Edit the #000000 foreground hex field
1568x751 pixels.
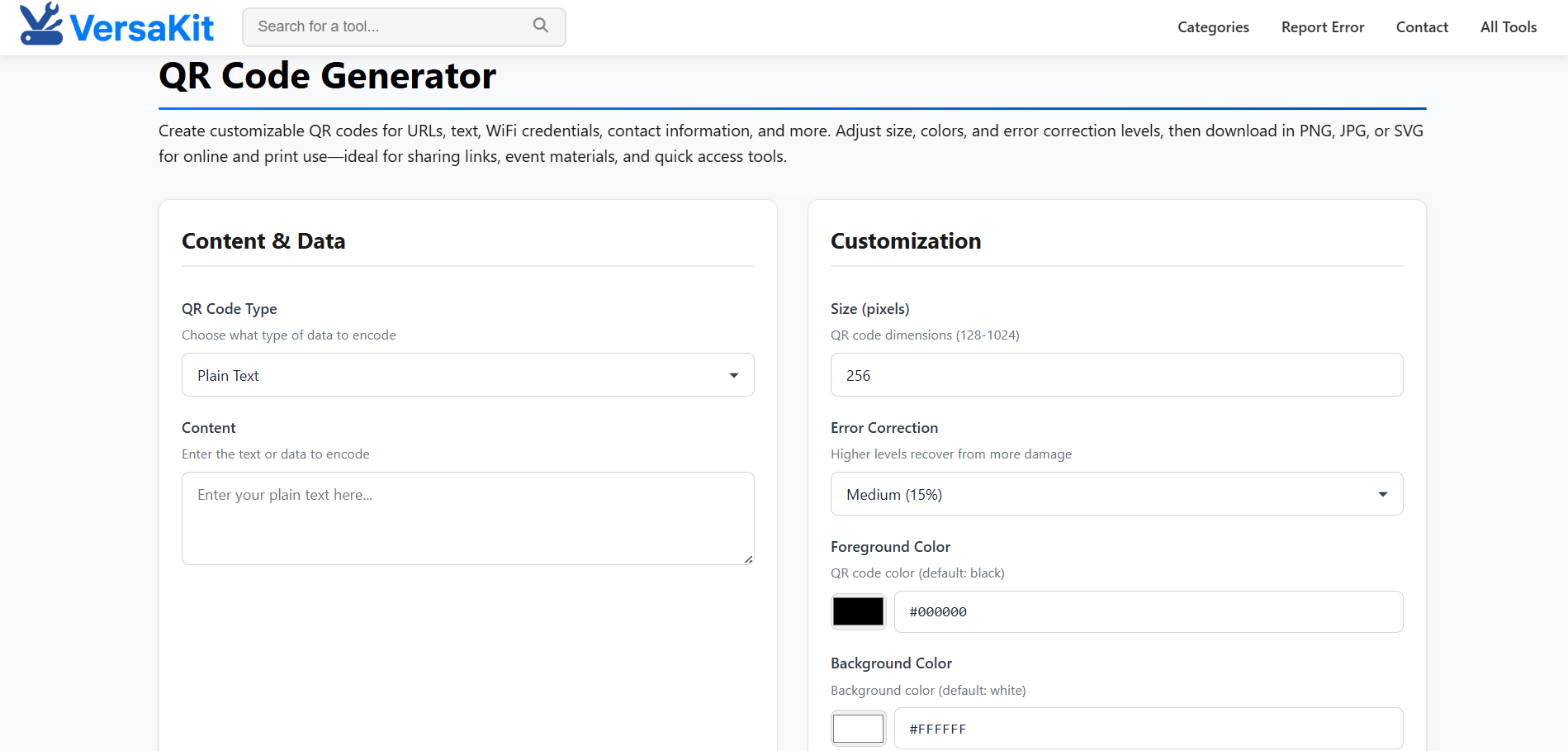tap(1149, 612)
